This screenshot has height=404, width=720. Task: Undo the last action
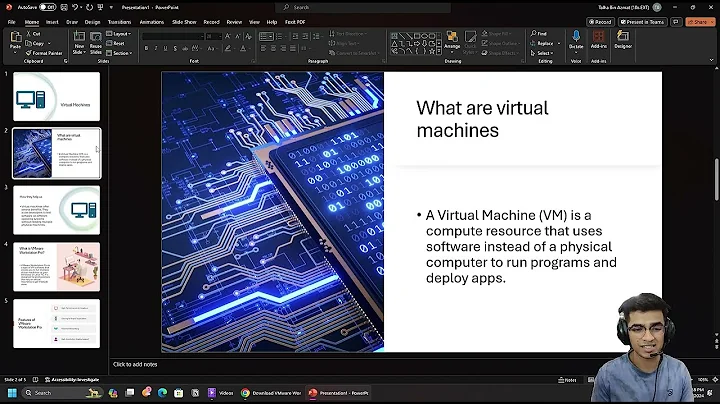point(75,7)
